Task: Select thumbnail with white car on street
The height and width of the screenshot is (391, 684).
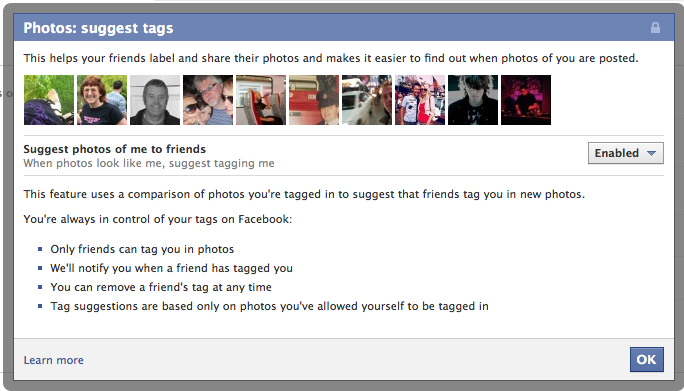Action: [367, 100]
